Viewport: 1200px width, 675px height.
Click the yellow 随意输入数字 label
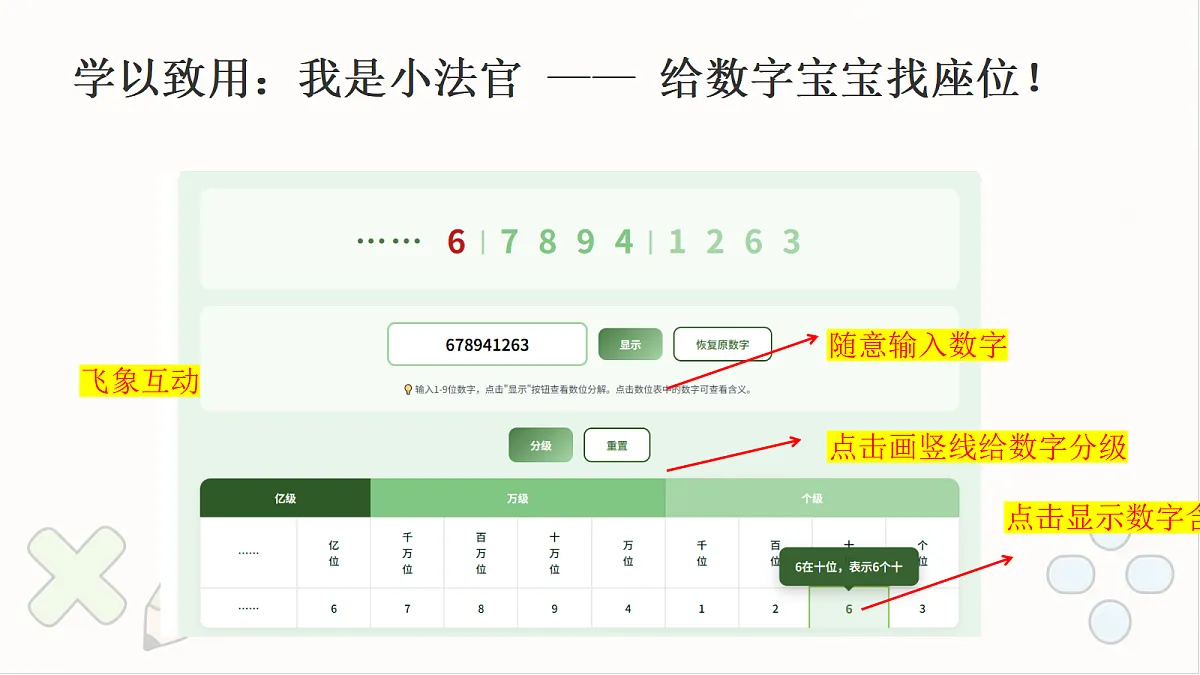pos(917,345)
